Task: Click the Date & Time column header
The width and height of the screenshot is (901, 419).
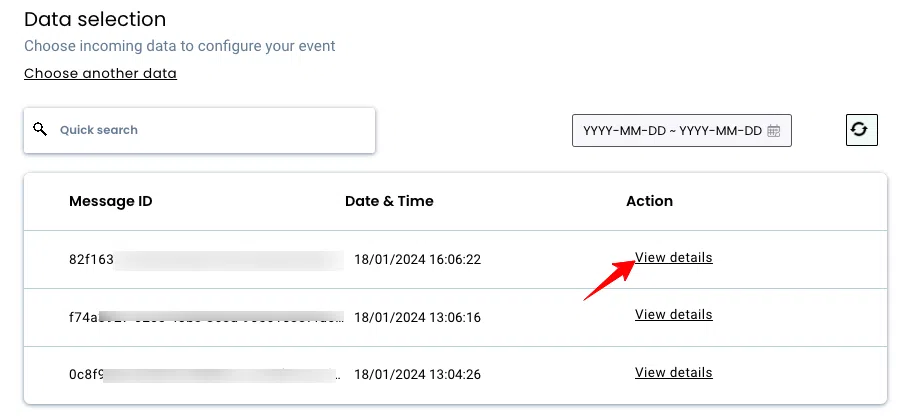Action: pos(389,201)
